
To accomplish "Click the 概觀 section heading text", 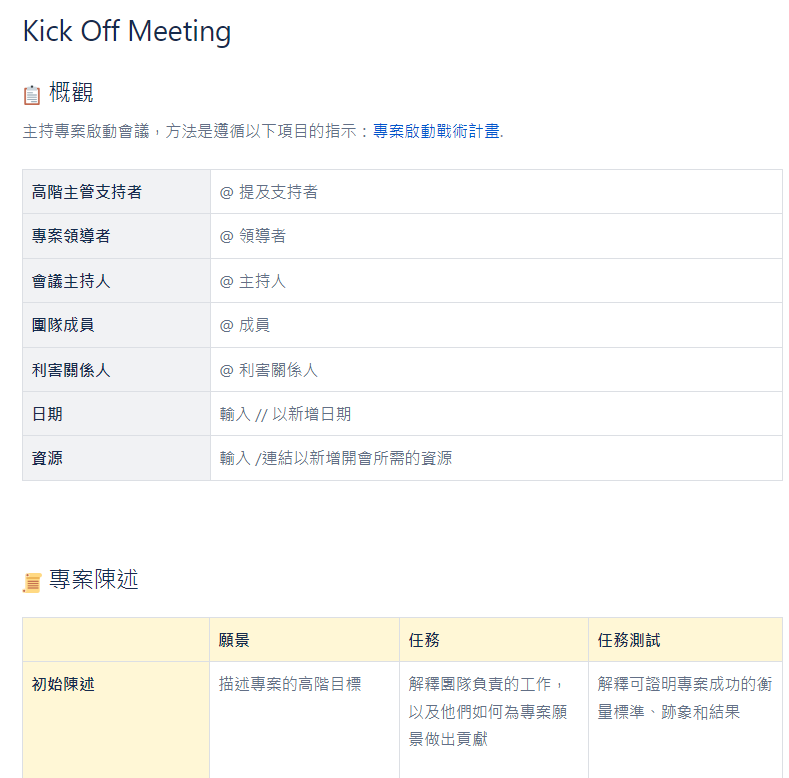I will [71, 93].
